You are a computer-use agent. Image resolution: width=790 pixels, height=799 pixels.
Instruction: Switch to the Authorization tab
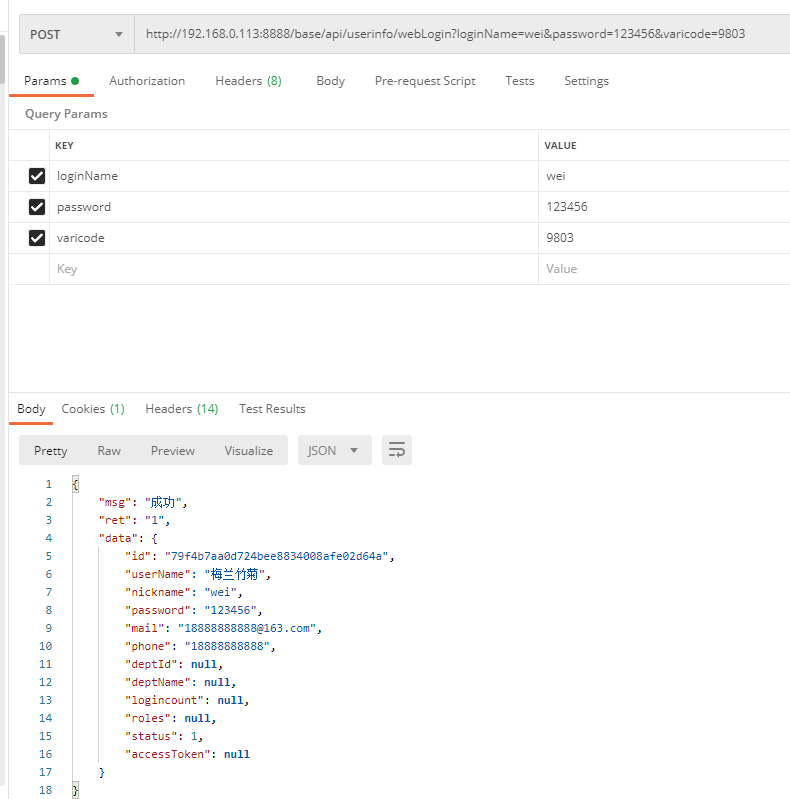click(147, 81)
